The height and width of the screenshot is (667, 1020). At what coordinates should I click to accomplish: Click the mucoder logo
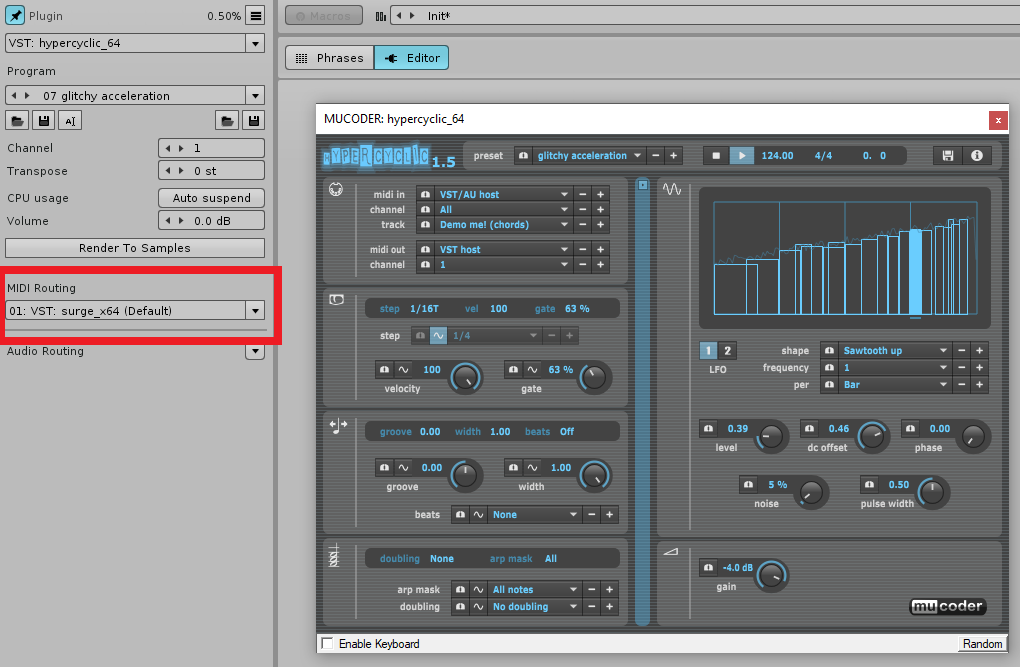click(x=947, y=606)
